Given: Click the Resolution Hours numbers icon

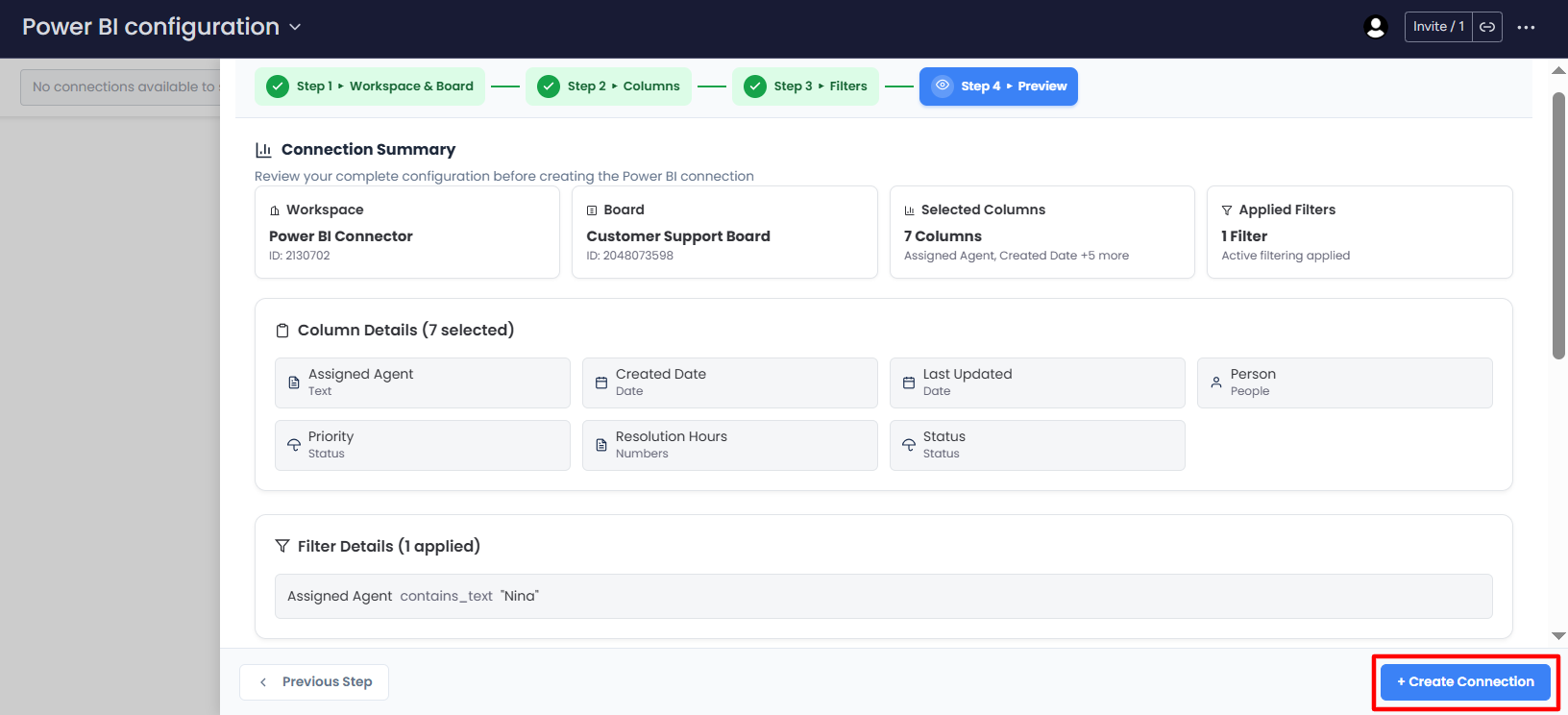Looking at the screenshot, I should [601, 445].
